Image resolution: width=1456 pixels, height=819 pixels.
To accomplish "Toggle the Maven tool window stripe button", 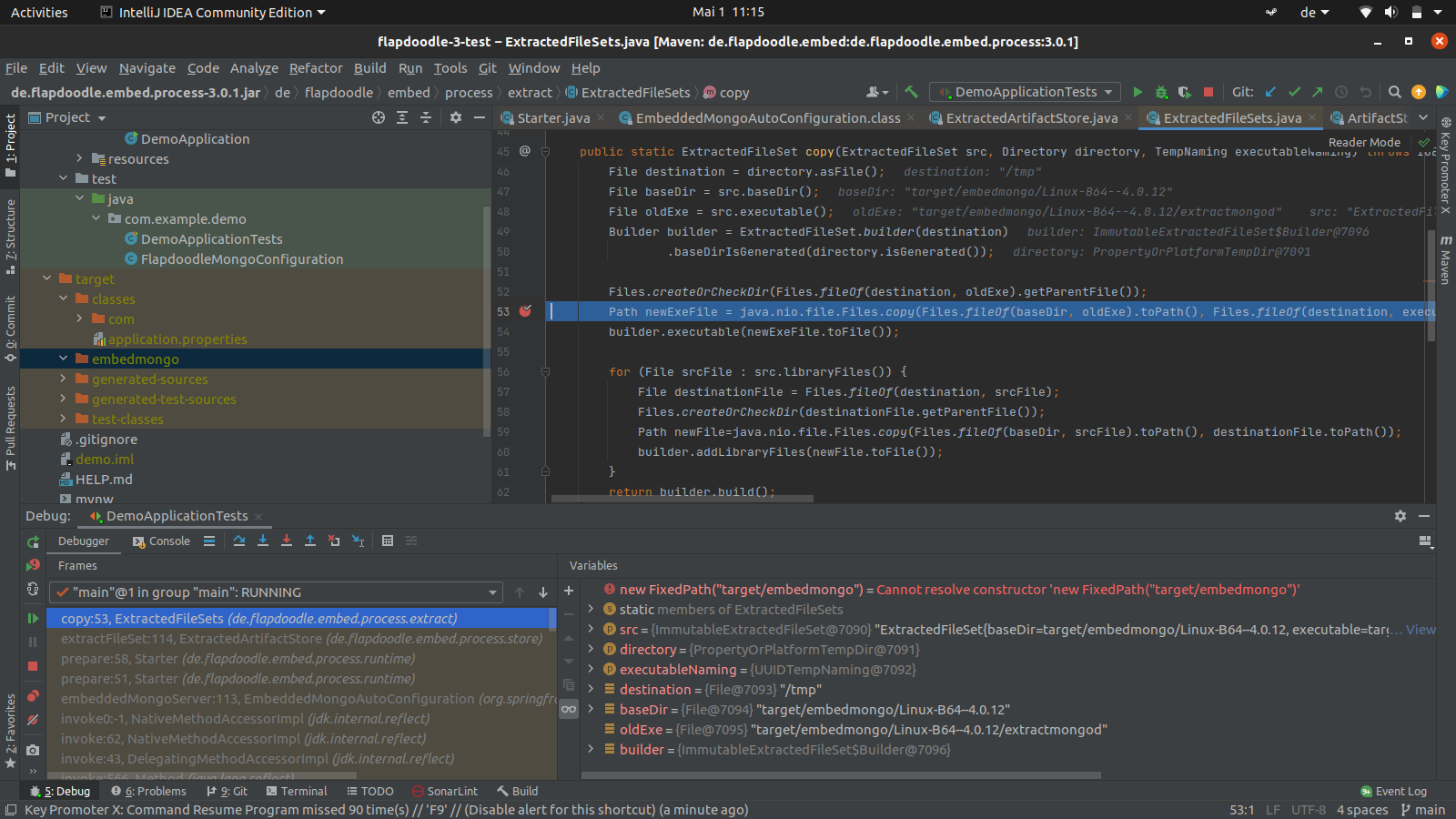I will 1446,260.
